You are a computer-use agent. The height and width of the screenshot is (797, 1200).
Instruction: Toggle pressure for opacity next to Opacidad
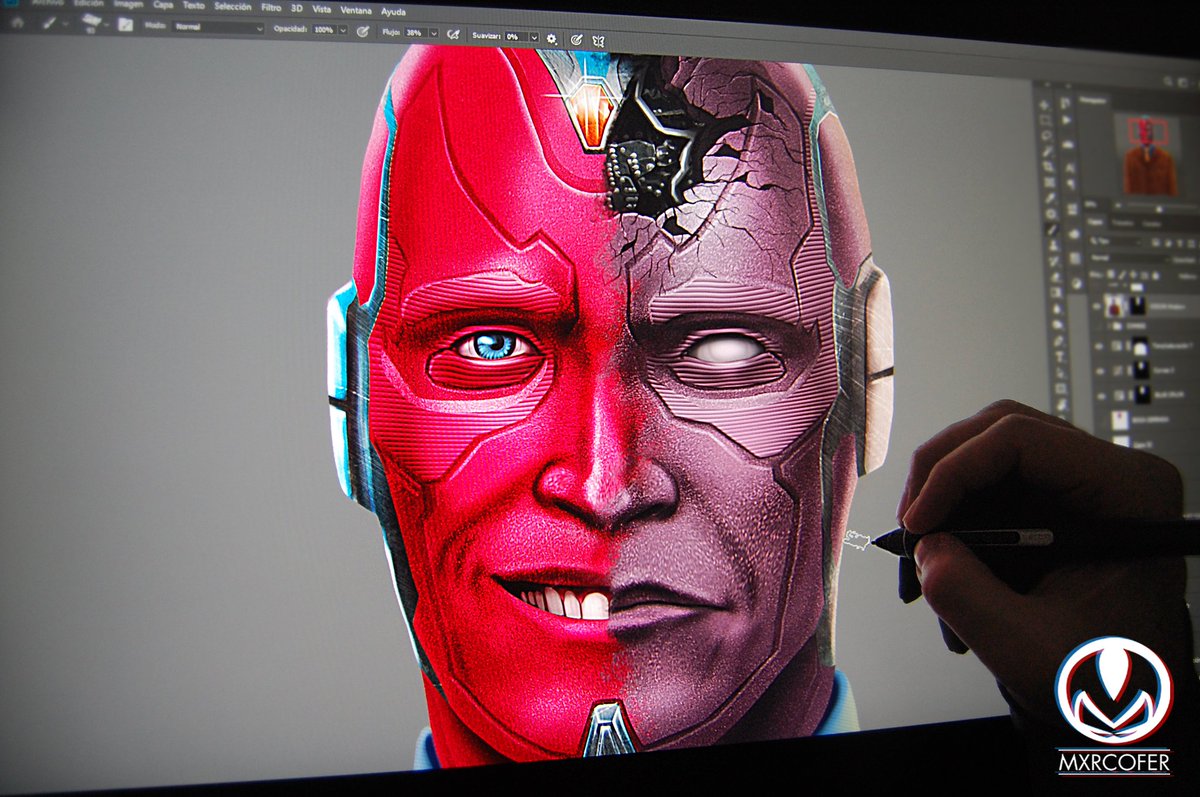(x=363, y=31)
